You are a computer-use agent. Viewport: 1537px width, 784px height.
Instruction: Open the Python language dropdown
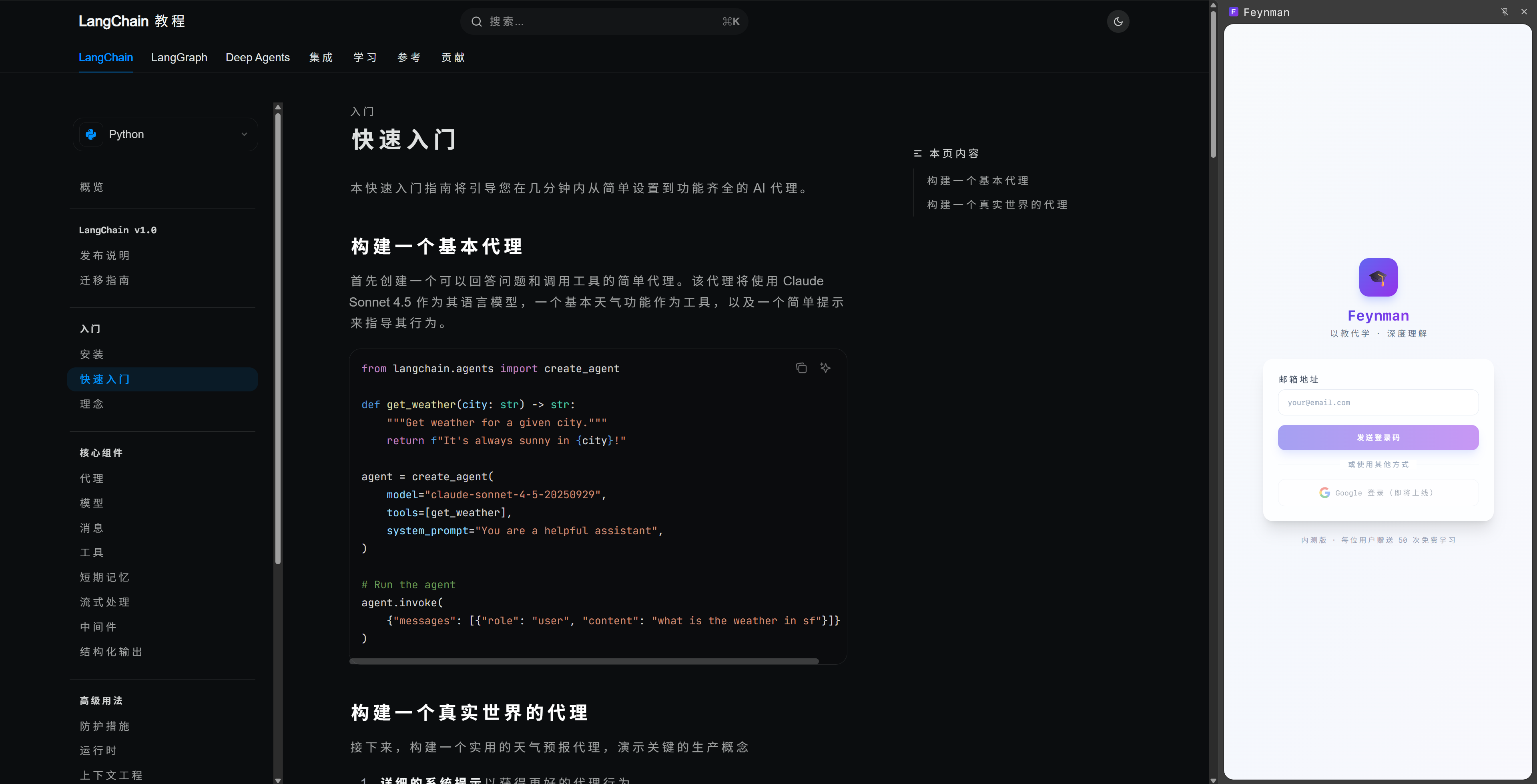tap(244, 134)
